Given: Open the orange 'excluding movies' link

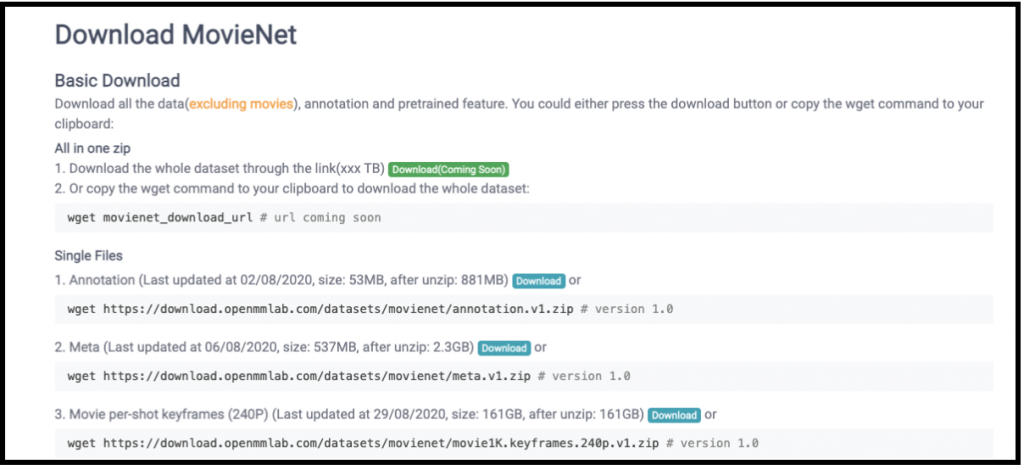Looking at the screenshot, I should tap(241, 104).
